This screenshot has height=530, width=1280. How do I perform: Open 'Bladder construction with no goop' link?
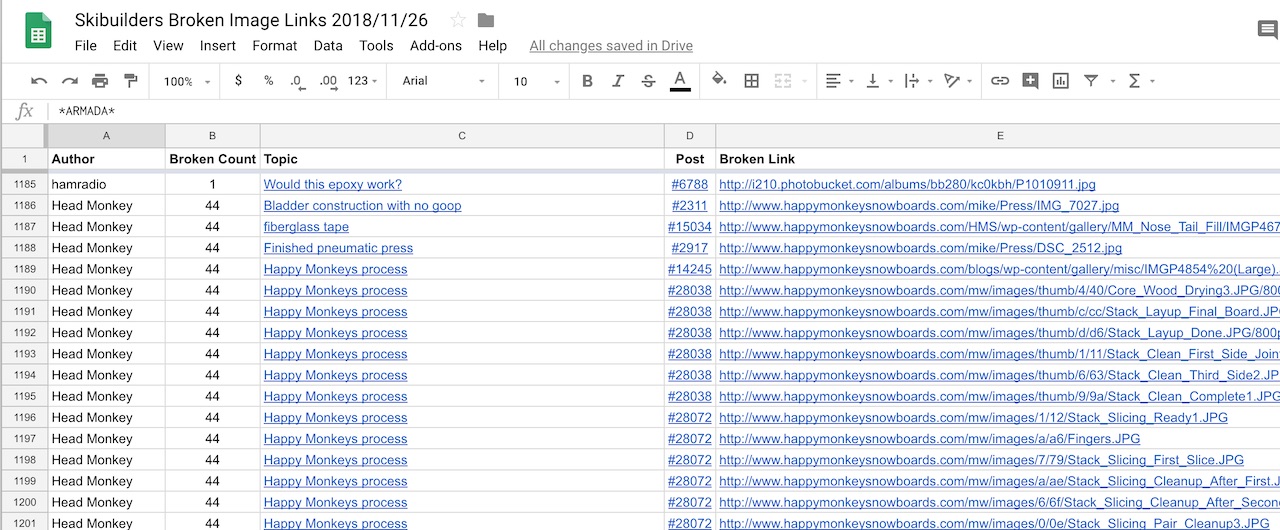tap(362, 205)
